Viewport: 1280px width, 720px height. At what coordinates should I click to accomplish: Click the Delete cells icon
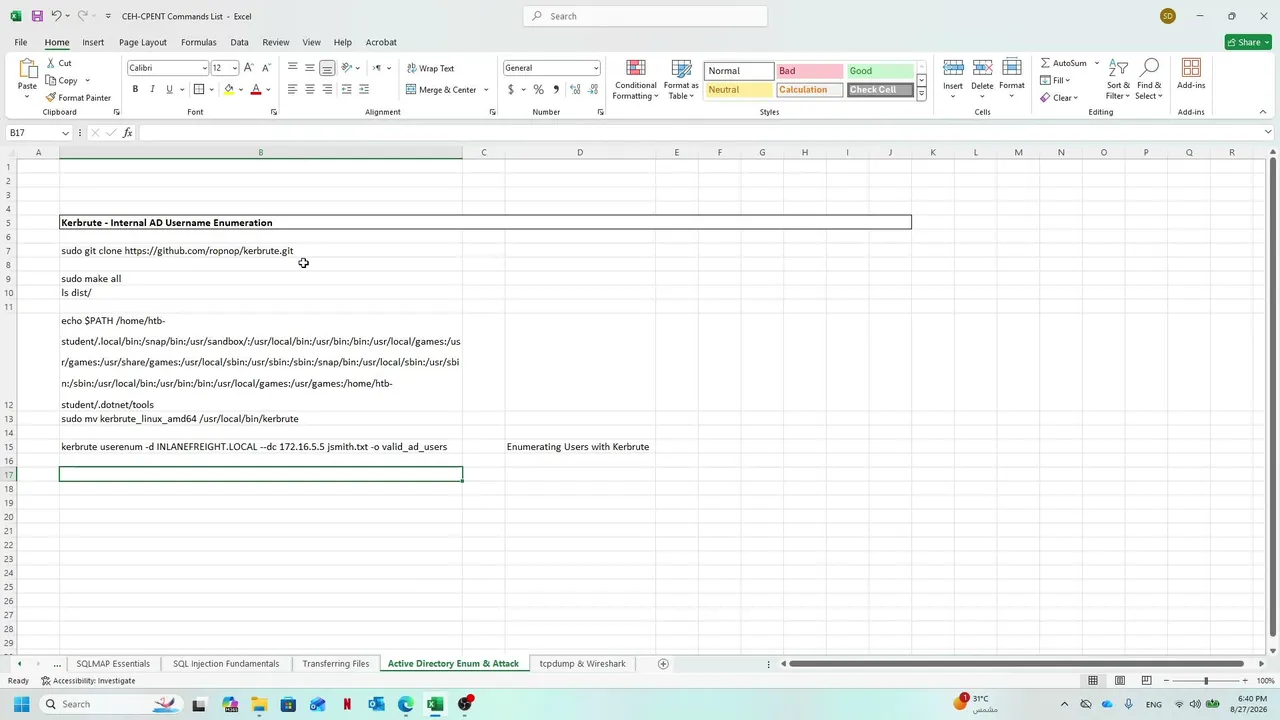point(982,68)
